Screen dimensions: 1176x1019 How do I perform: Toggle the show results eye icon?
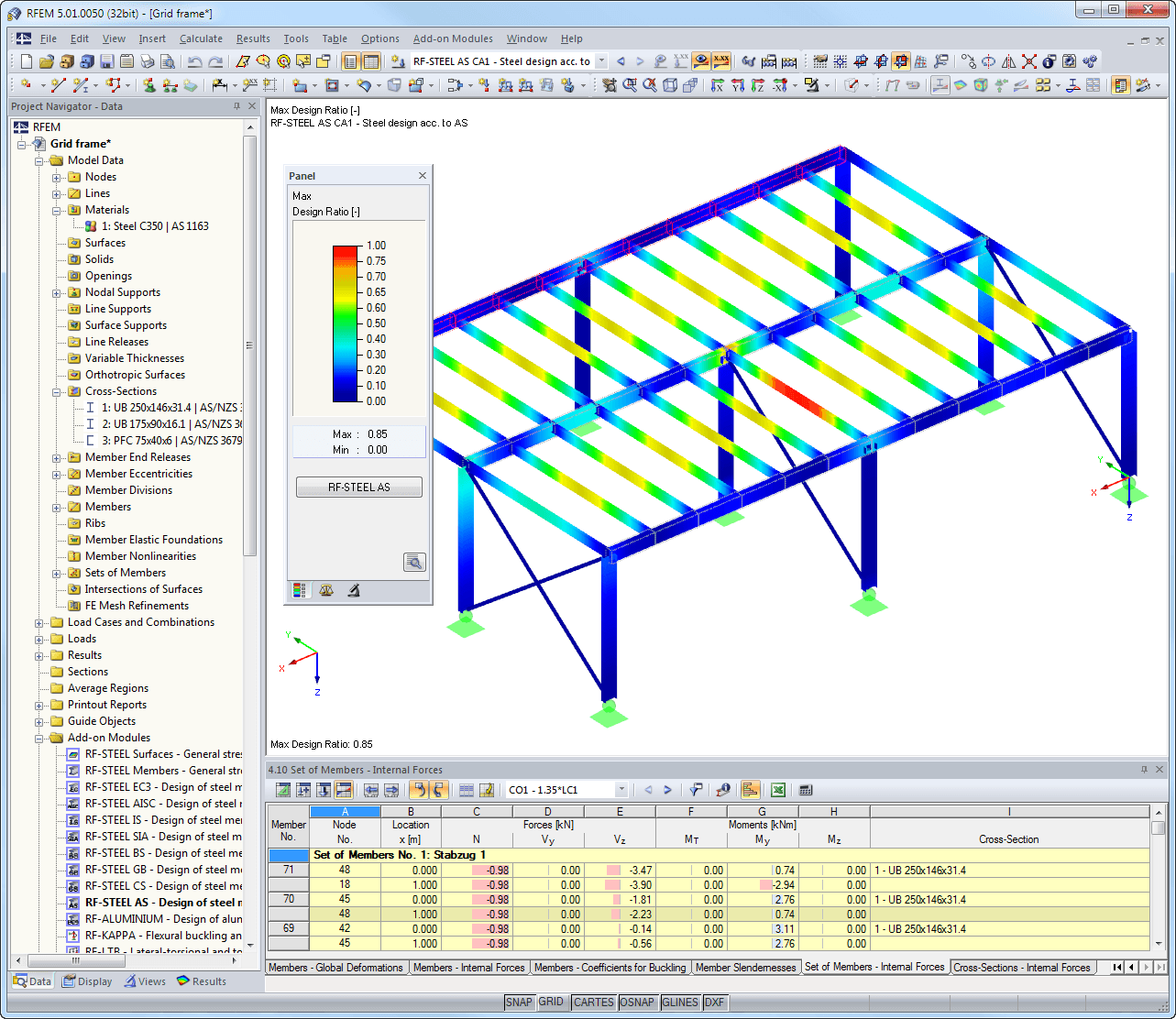(x=700, y=61)
